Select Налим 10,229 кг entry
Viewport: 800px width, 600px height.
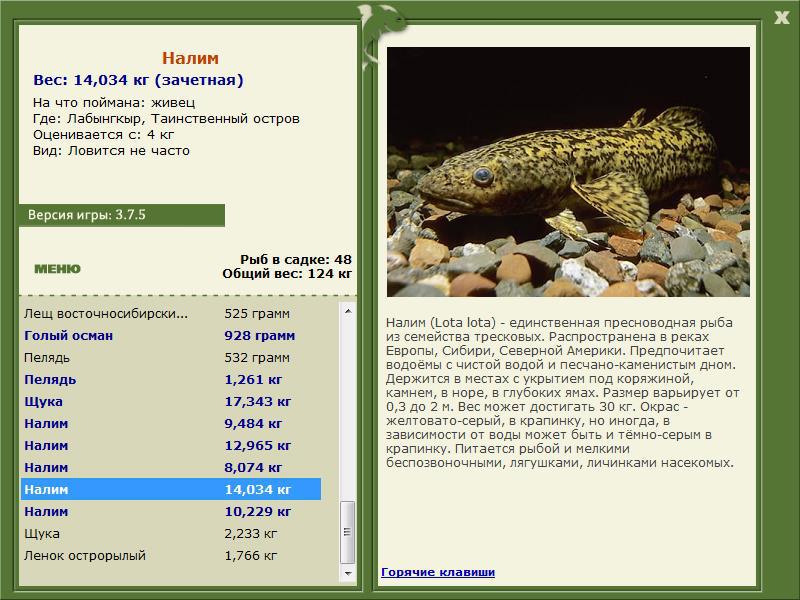[x=171, y=511]
